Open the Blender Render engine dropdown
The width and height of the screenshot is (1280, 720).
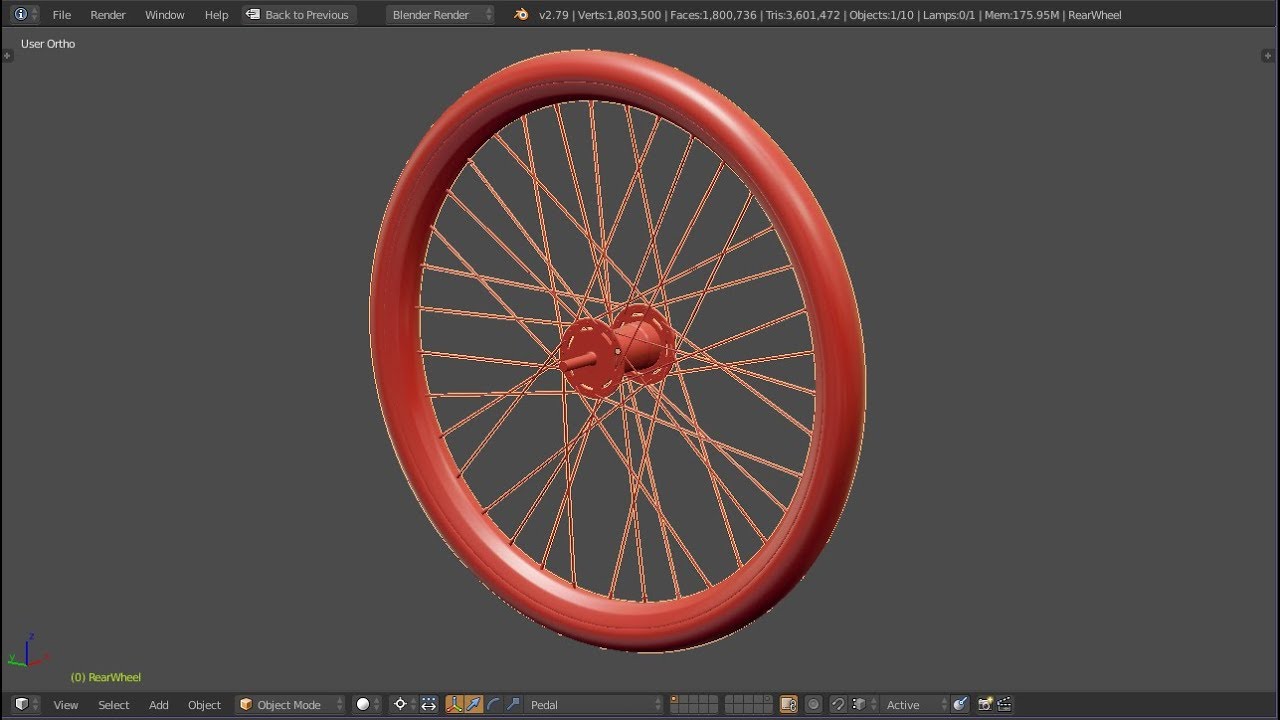point(440,15)
